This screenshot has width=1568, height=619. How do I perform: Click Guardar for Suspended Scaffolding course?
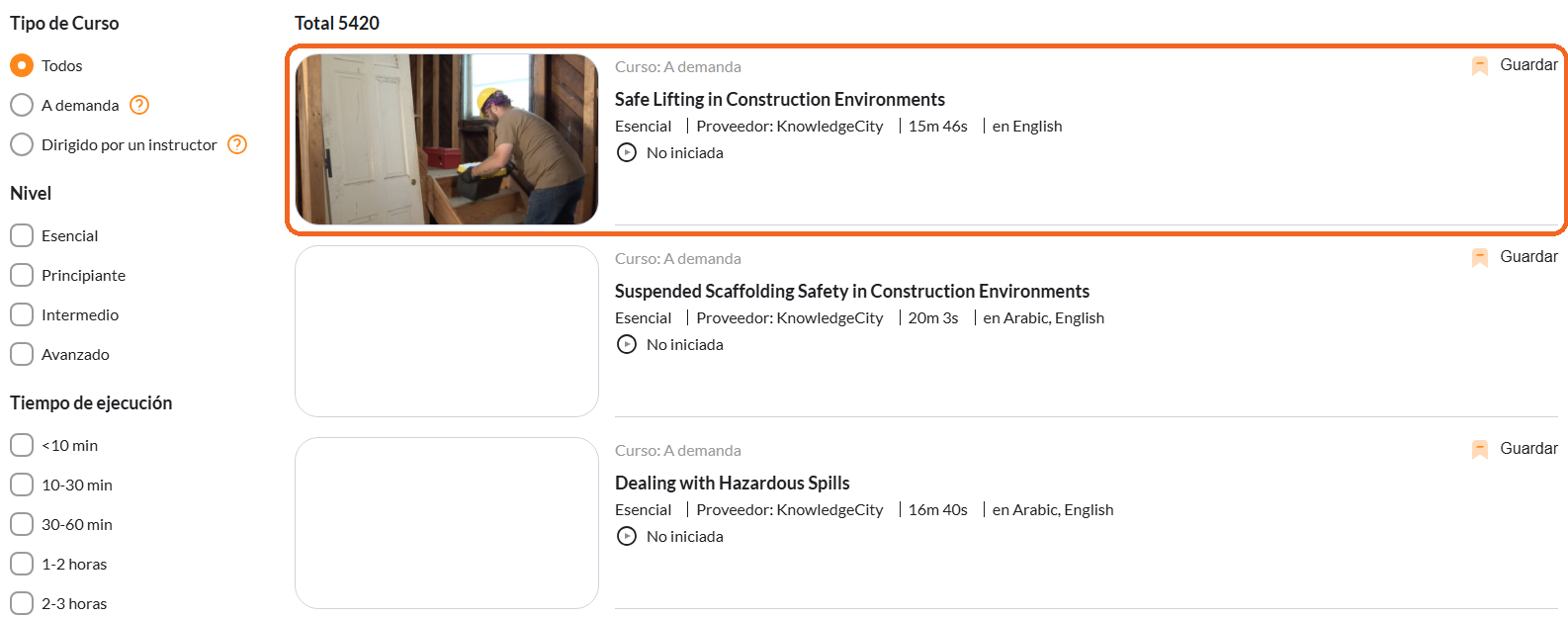[1528, 257]
